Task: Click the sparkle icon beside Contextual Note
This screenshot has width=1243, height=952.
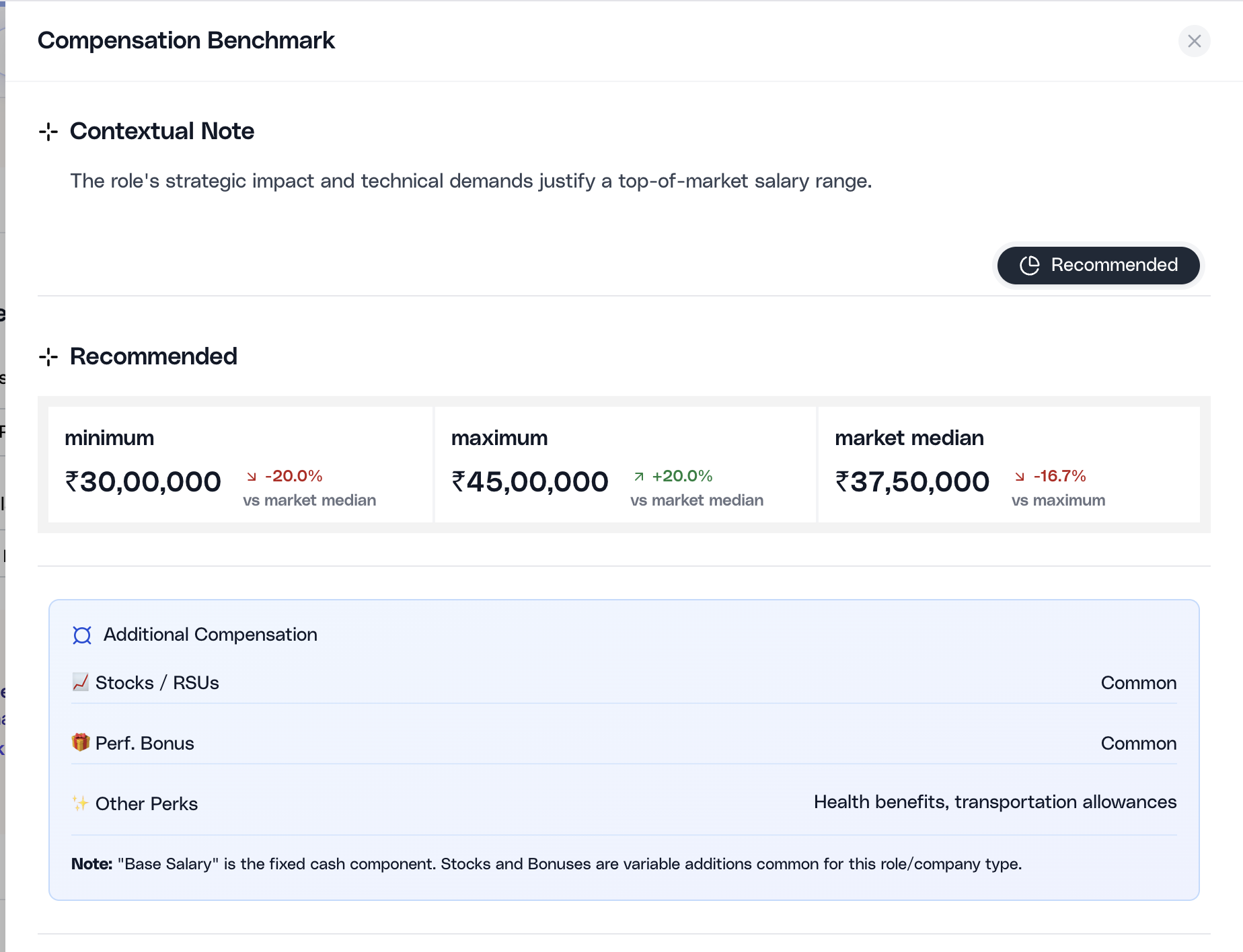Action: tap(48, 132)
